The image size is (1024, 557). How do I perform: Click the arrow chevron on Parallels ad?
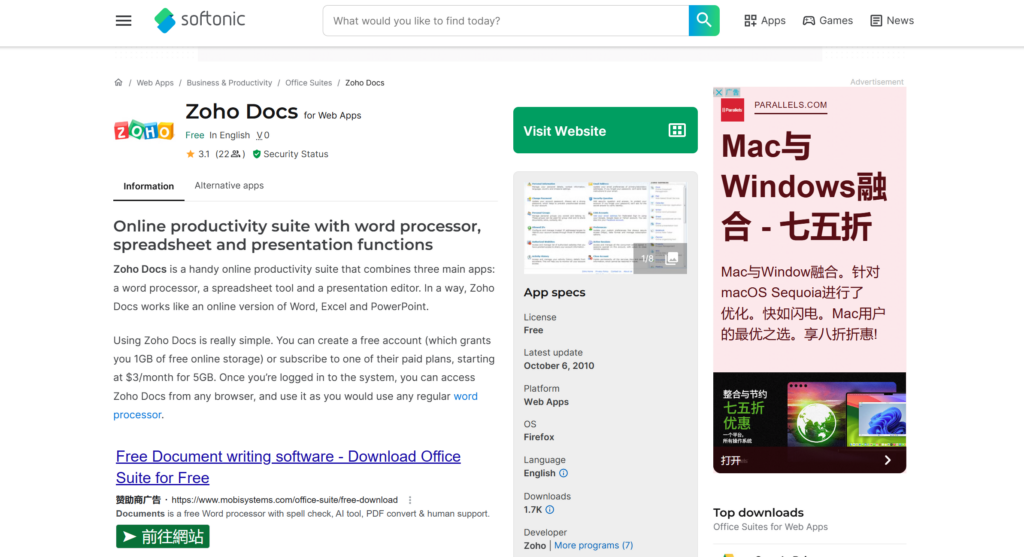point(887,460)
